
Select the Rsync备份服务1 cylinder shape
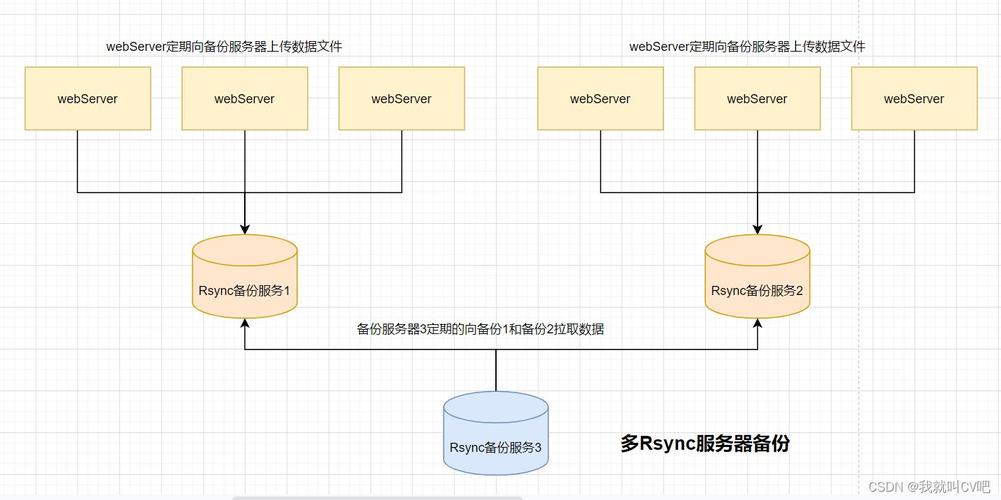coord(245,277)
